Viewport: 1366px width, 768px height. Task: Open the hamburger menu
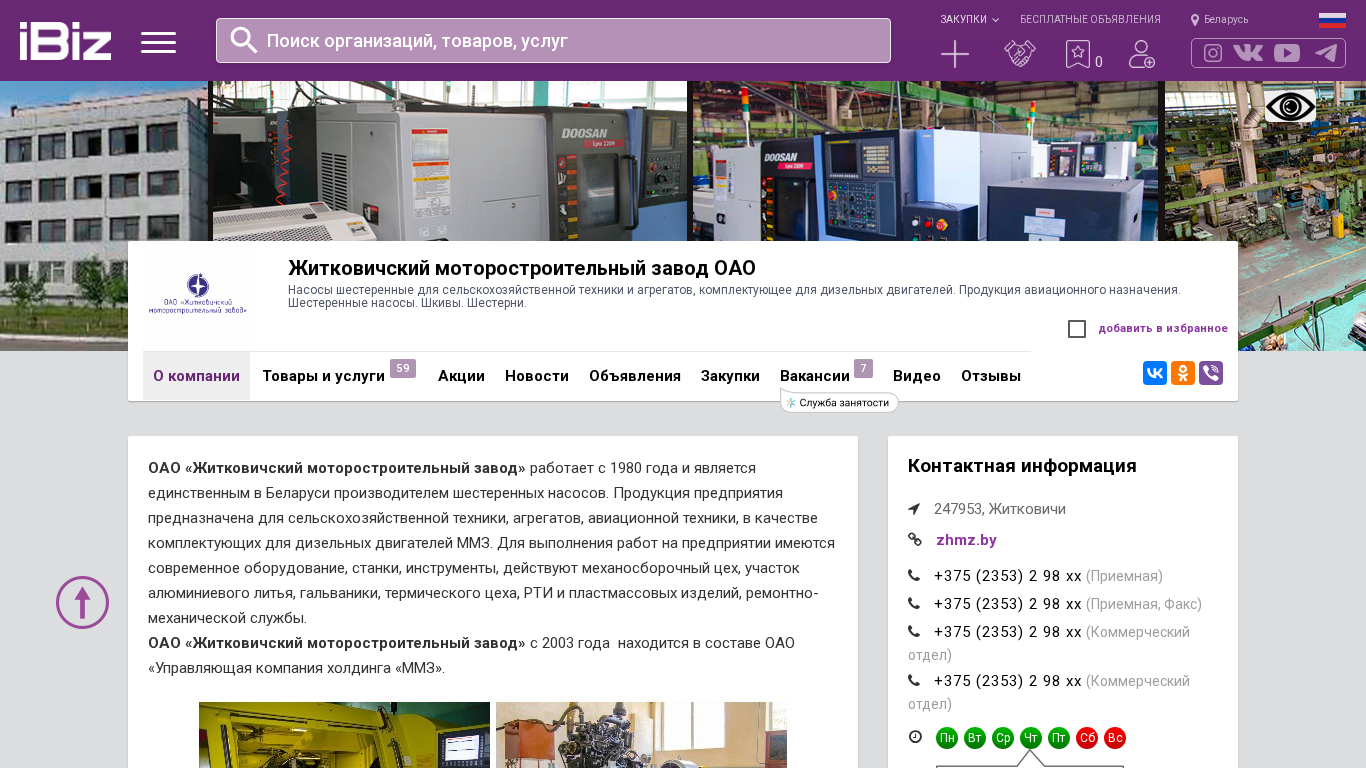pos(158,42)
